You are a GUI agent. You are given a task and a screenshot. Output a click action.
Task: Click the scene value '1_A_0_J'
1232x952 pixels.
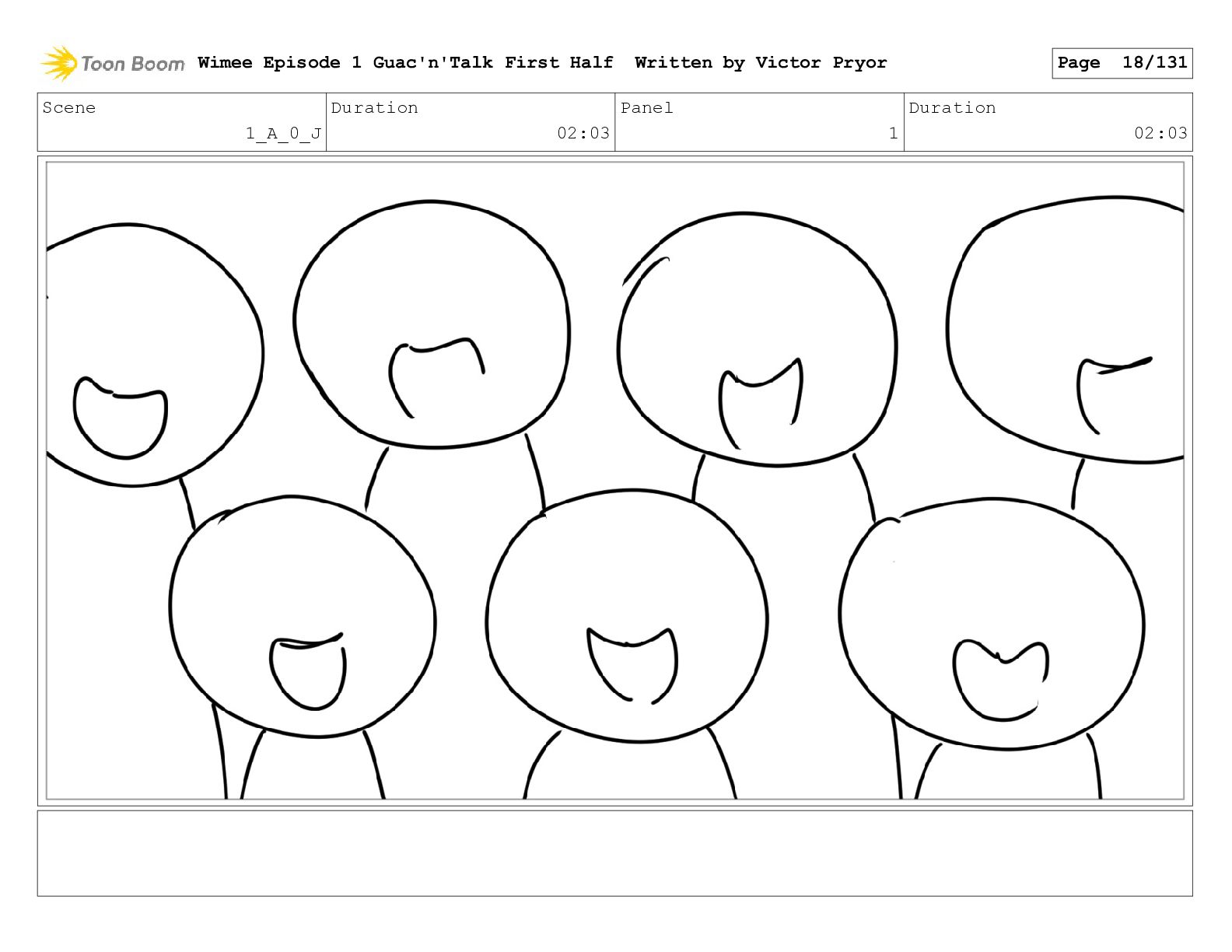click(284, 134)
